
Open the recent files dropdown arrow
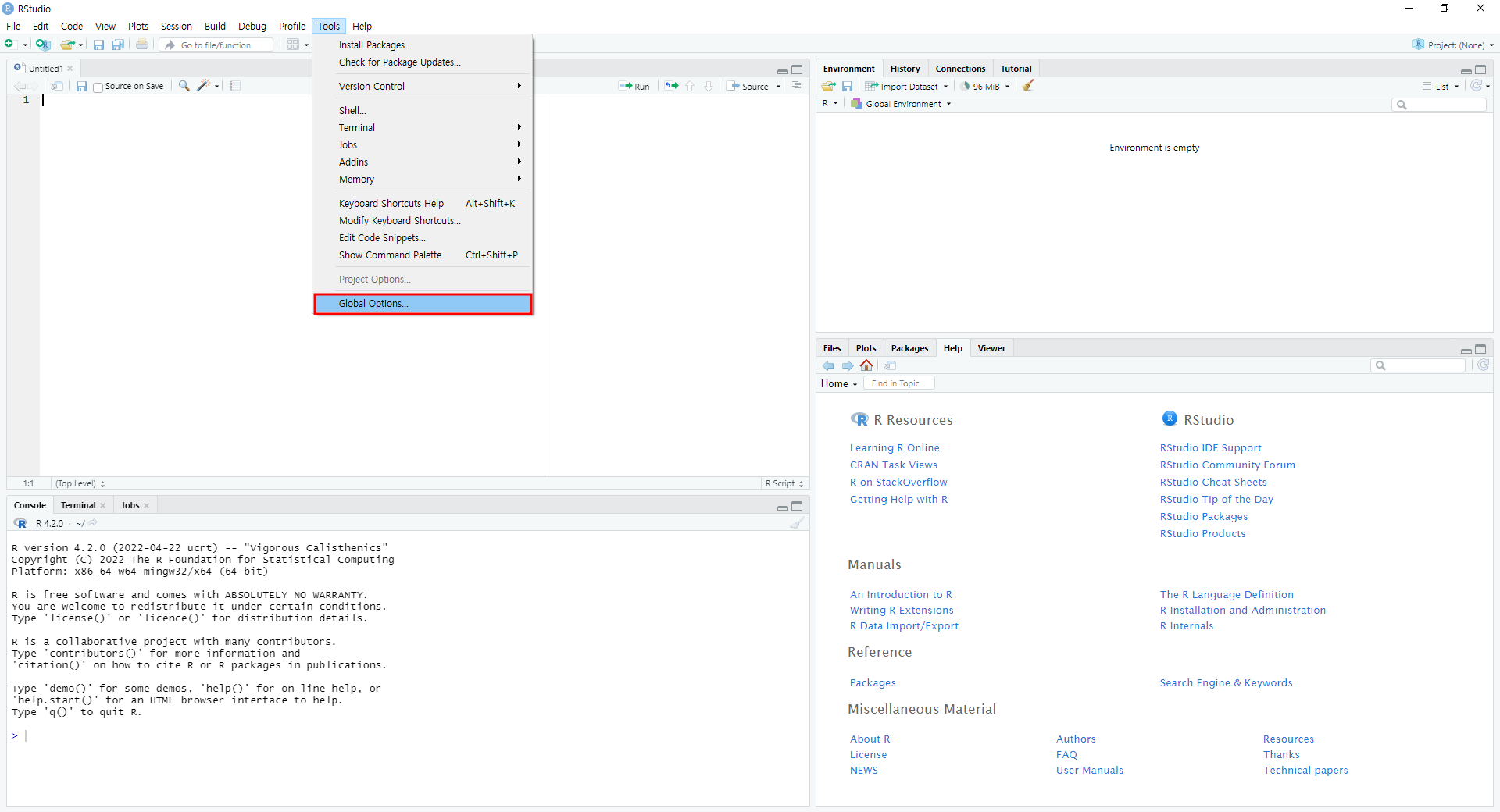80,45
